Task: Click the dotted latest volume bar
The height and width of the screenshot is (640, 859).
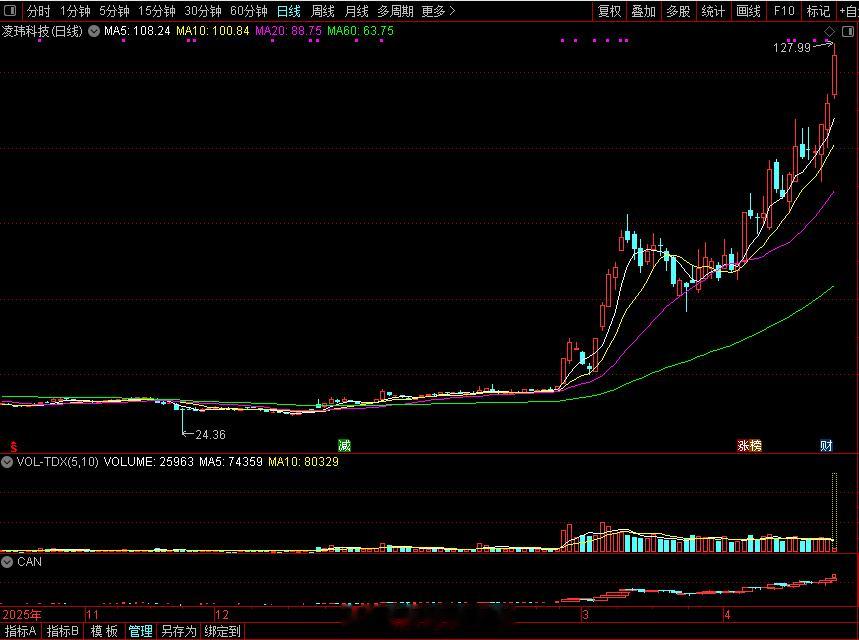Action: click(x=834, y=512)
